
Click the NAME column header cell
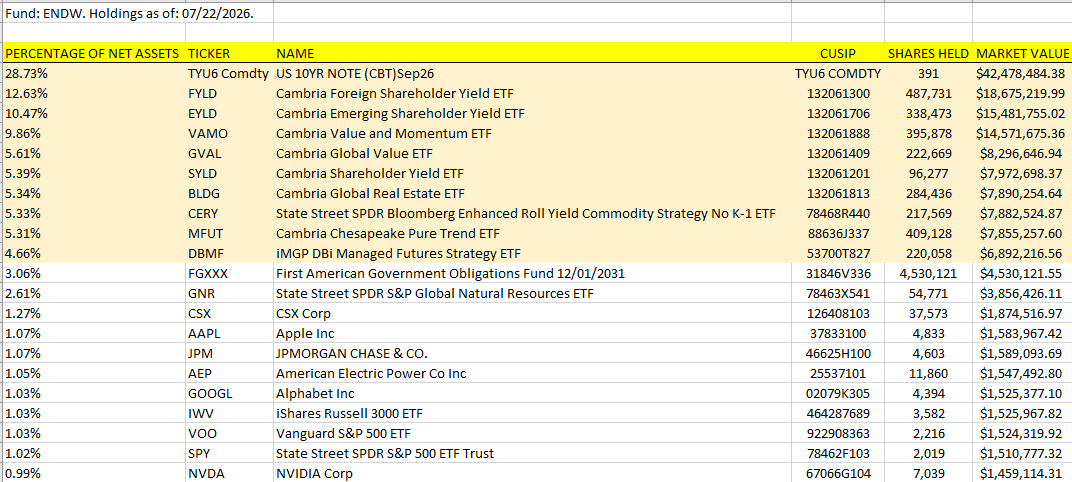click(532, 53)
